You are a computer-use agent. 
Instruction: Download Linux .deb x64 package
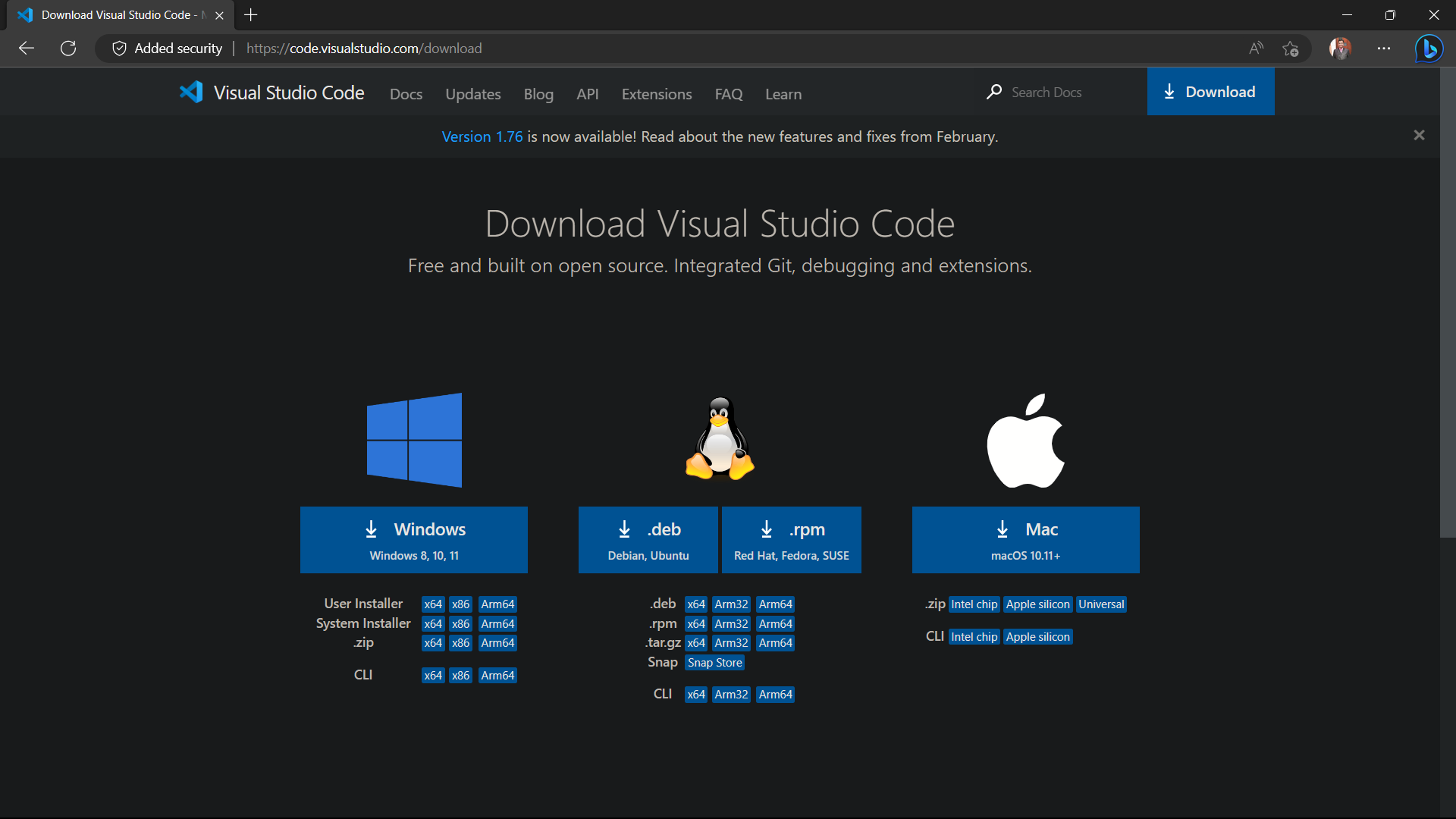click(x=696, y=604)
